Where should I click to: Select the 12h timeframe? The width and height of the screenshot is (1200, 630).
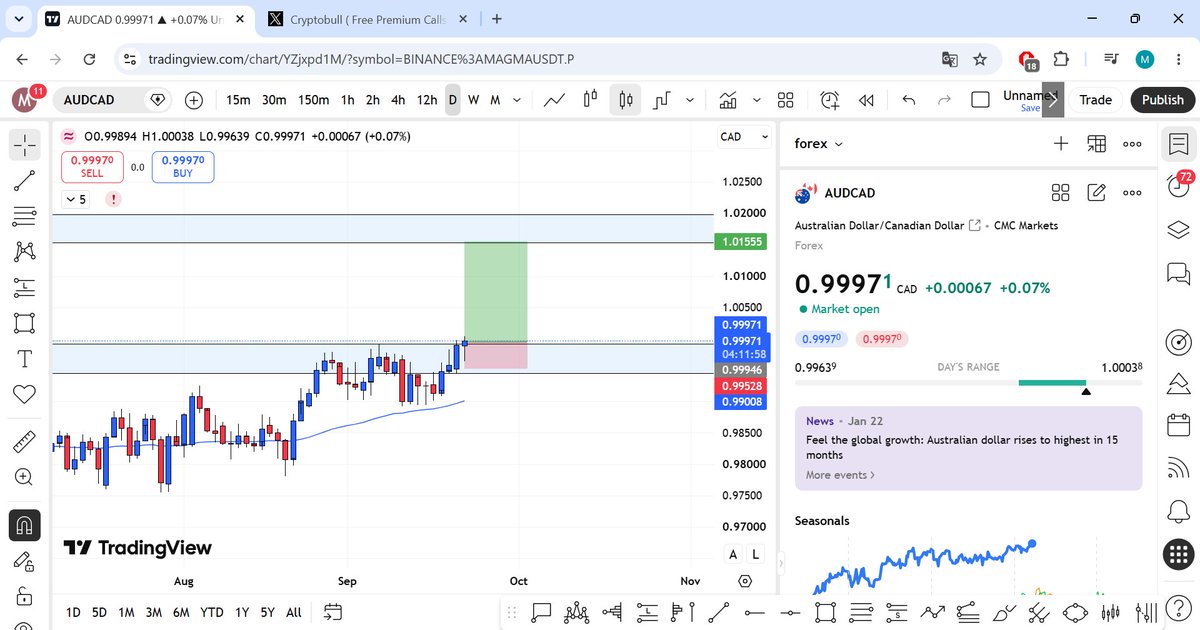[427, 100]
